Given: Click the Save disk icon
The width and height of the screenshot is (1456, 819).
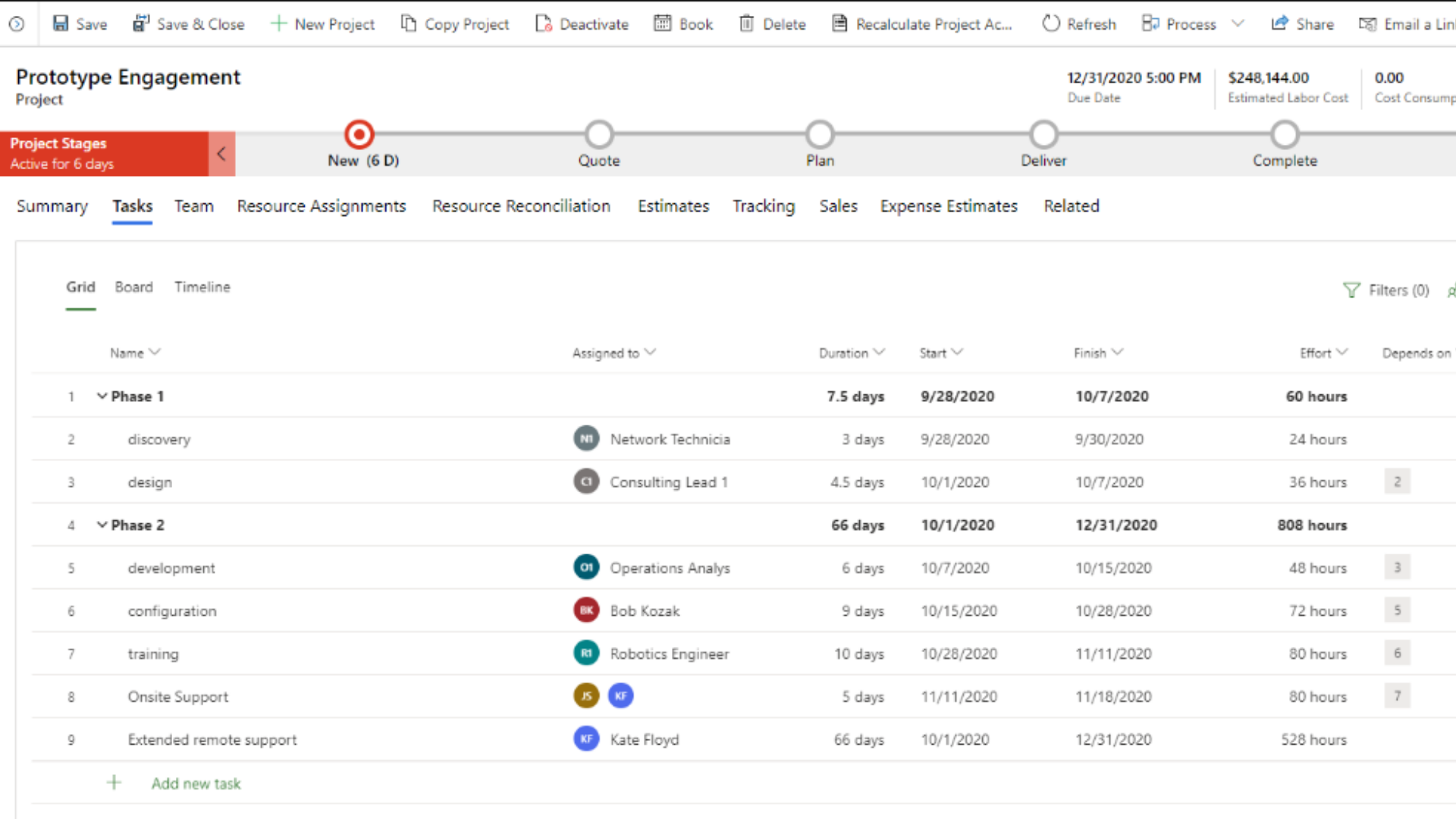Looking at the screenshot, I should [61, 24].
